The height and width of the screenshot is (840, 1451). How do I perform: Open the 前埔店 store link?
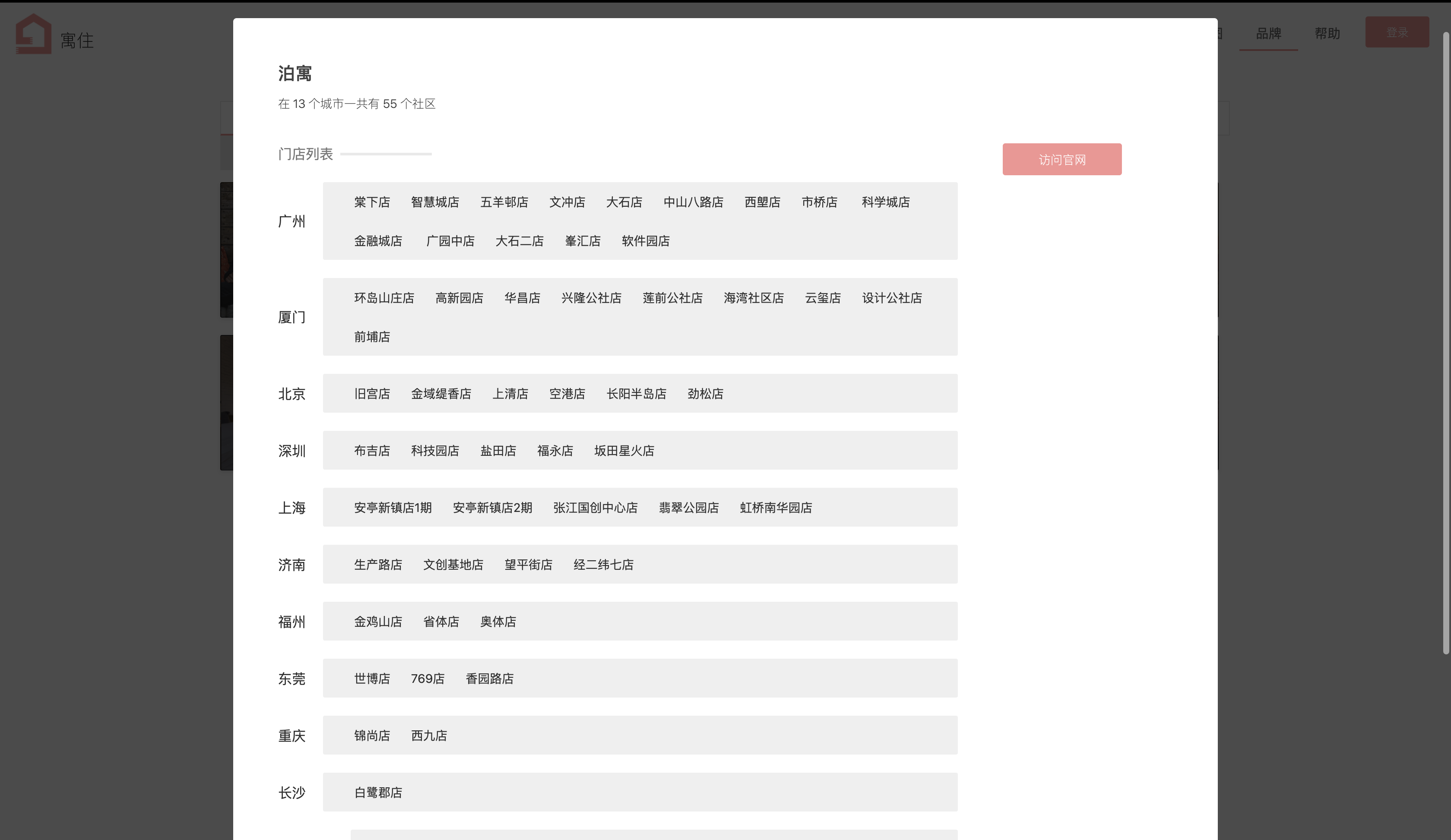[371, 336]
